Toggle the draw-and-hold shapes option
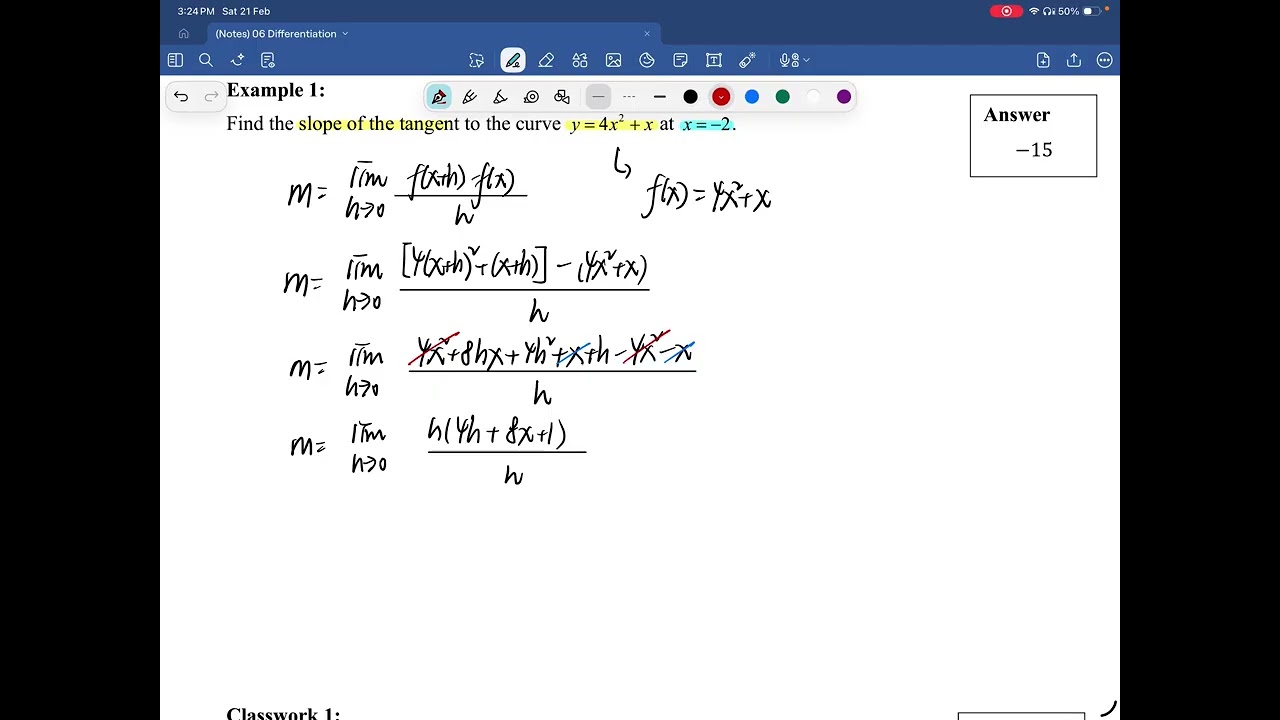 click(x=562, y=97)
